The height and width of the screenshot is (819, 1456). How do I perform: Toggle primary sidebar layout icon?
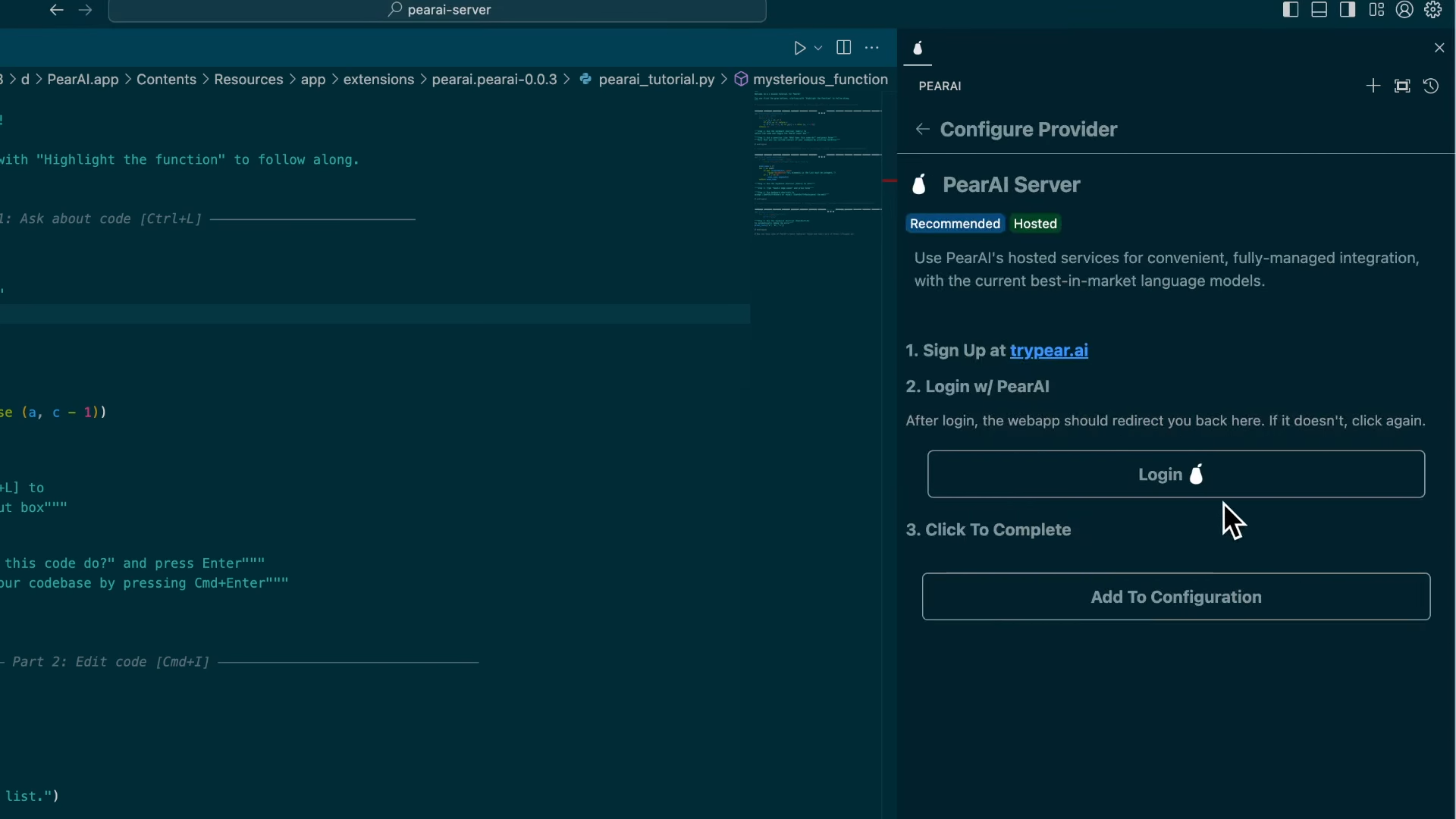point(1291,10)
